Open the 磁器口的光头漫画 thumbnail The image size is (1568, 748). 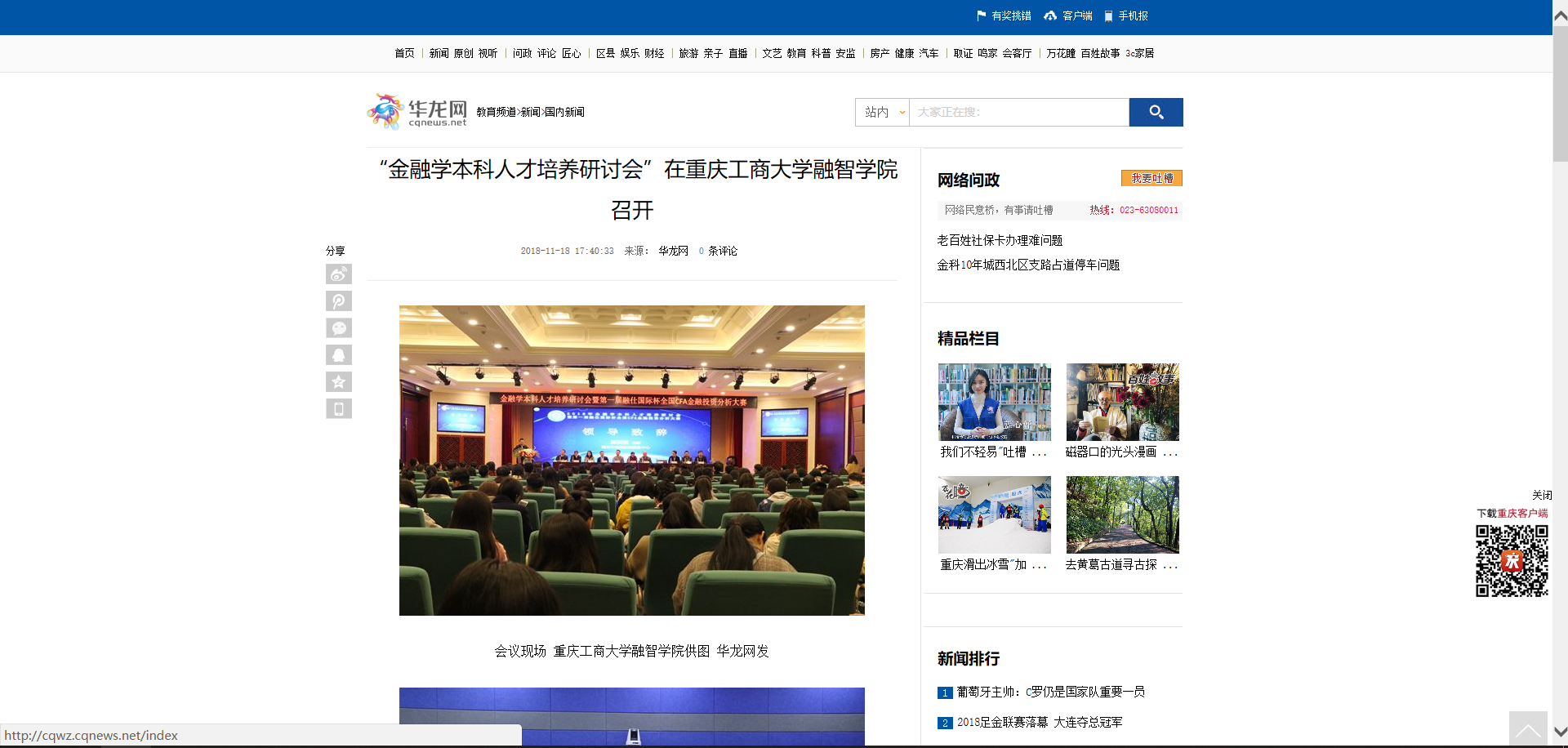(x=1122, y=403)
